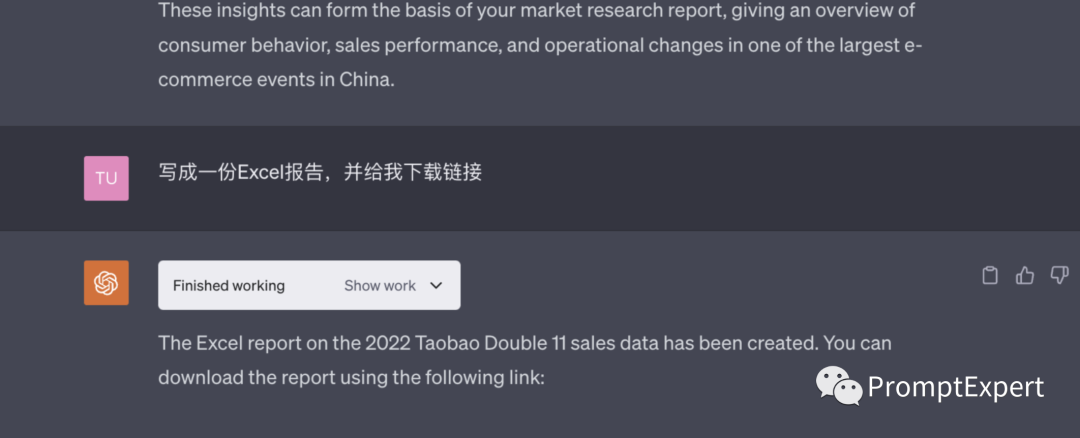Click the "commerce events in China." line

pos(276,80)
